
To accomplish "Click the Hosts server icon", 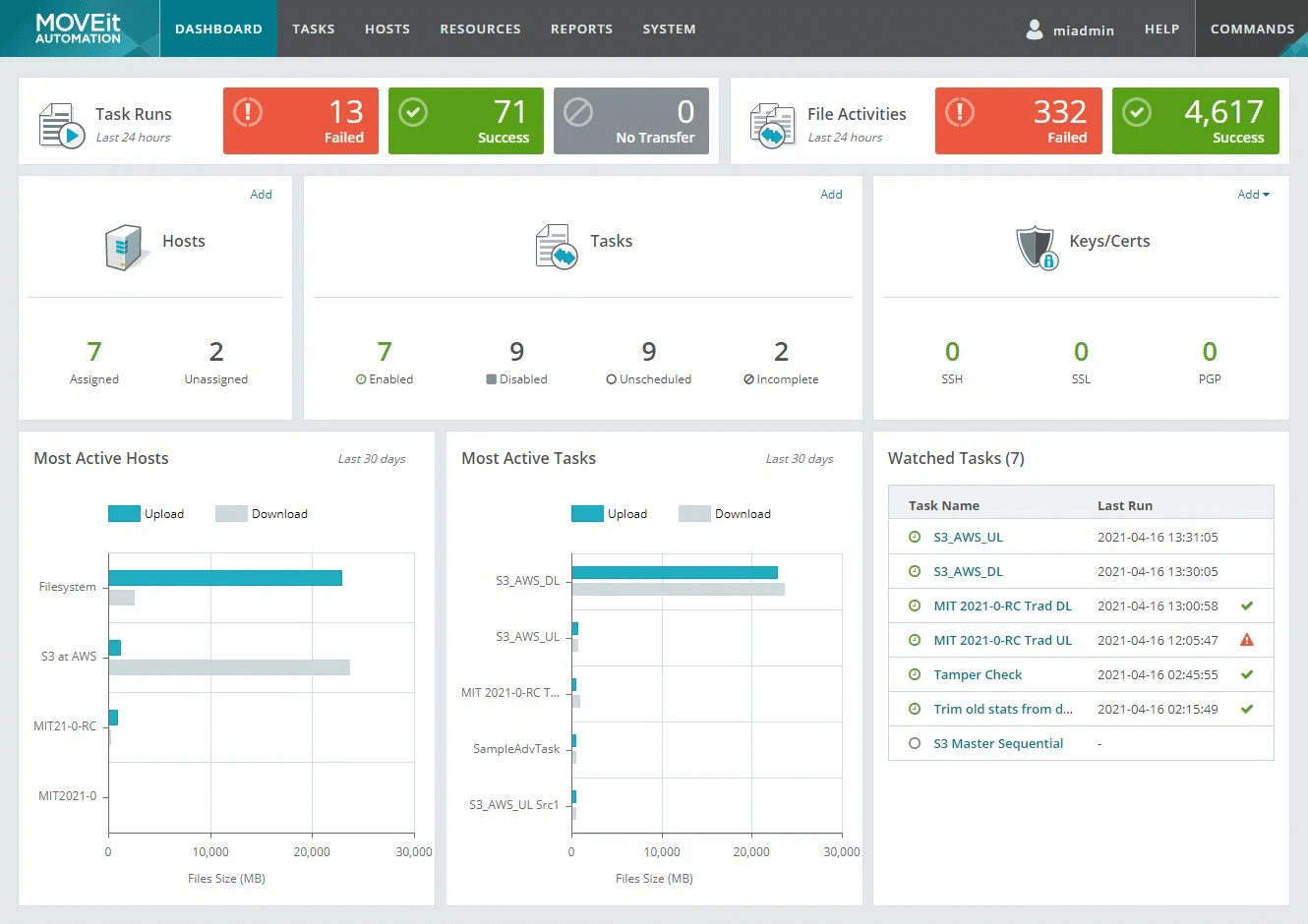I will (x=123, y=247).
